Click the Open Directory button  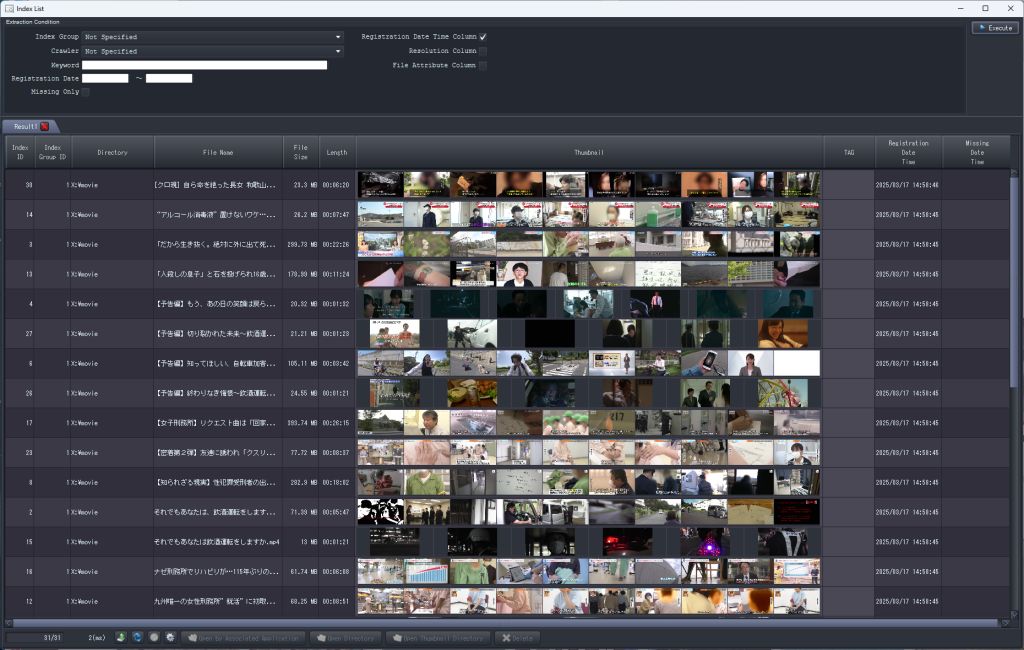pyautogui.click(x=346, y=638)
